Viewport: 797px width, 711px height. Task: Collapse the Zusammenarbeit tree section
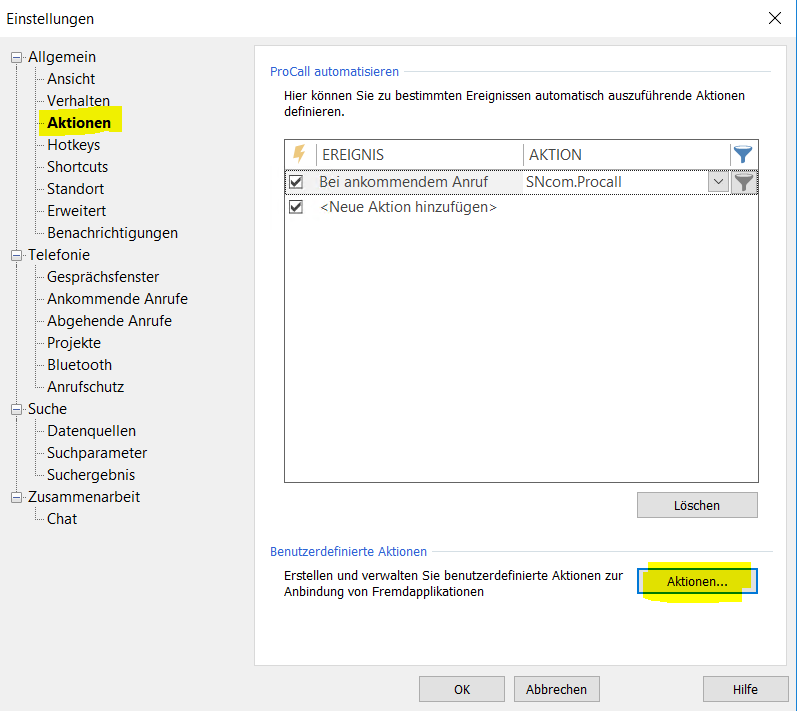coord(16,497)
